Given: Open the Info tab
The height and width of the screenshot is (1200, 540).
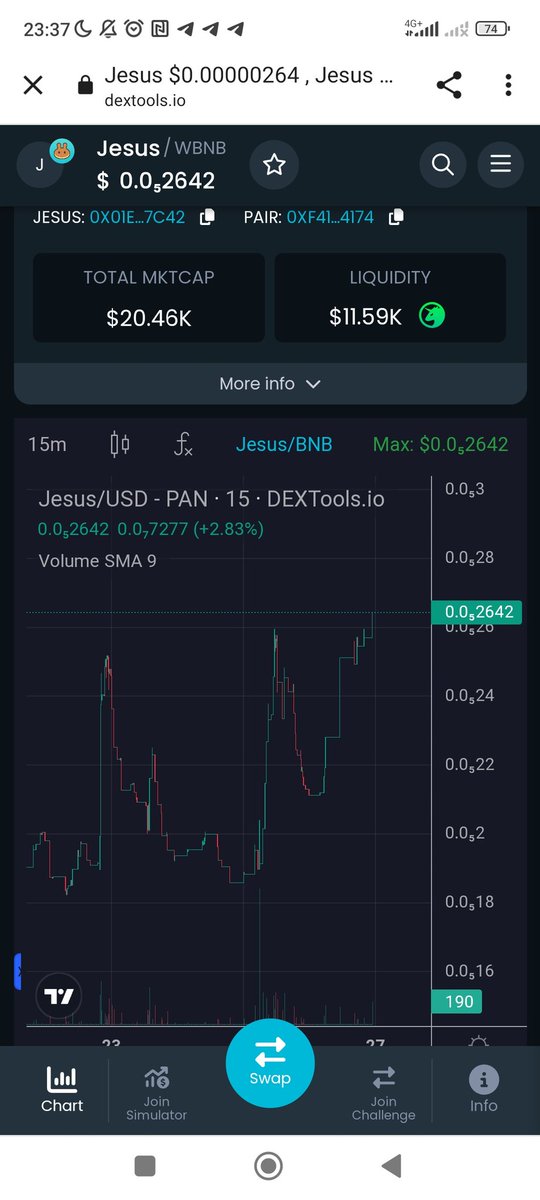Looking at the screenshot, I should coord(484,1090).
